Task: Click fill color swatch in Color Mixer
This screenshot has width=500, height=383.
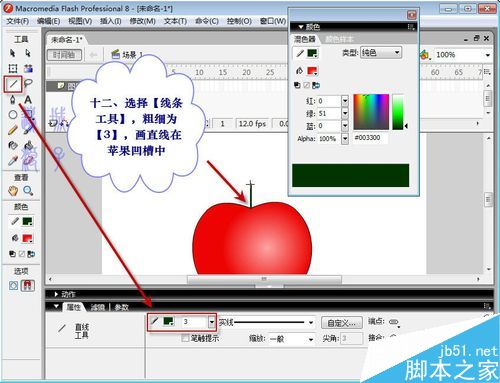Action: 312,71
